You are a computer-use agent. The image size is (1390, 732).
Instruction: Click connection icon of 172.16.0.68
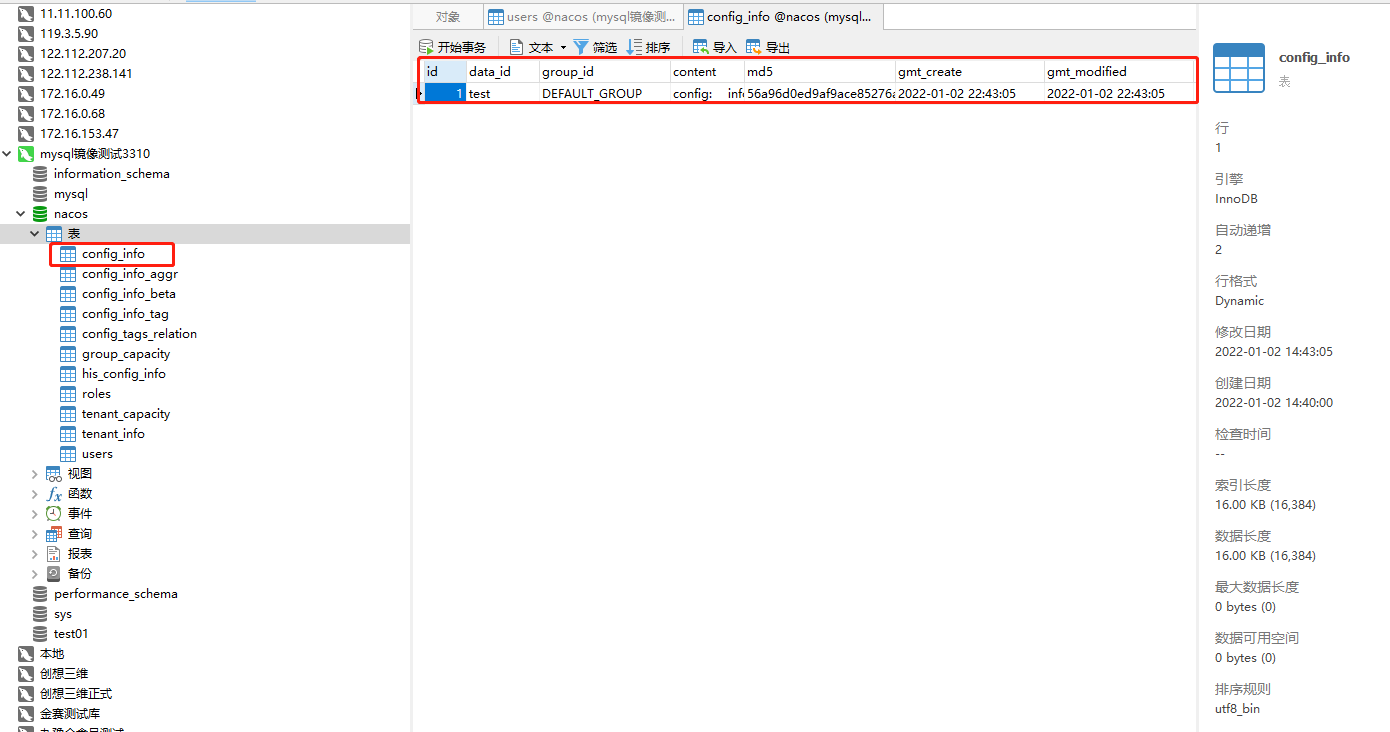tap(26, 114)
